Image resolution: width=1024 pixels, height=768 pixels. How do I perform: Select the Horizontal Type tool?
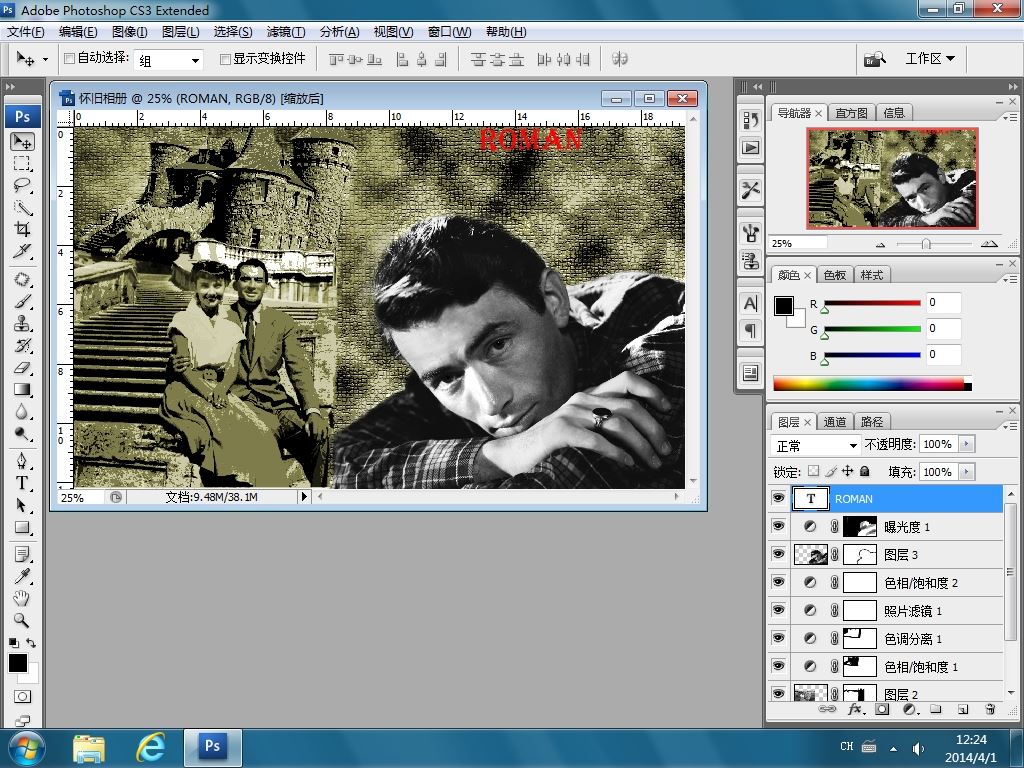(22, 483)
